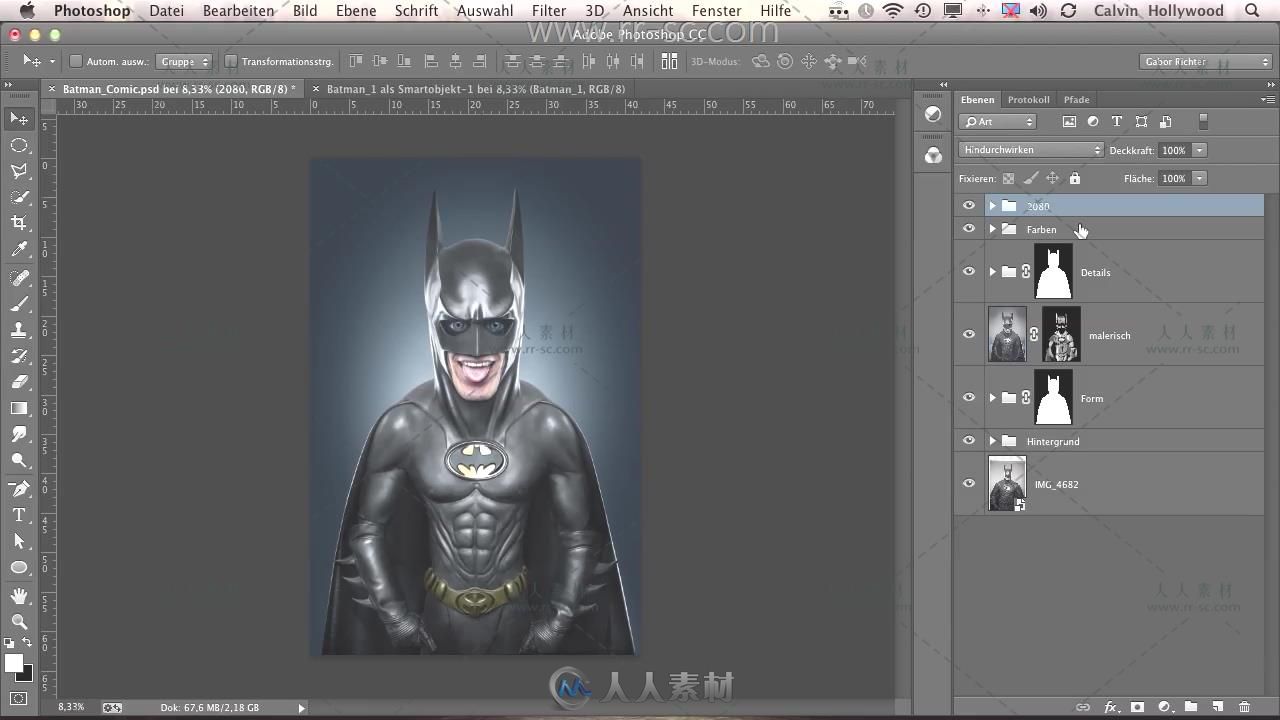Expand the 2080 group
Viewport: 1280px width, 720px height.
(992, 206)
